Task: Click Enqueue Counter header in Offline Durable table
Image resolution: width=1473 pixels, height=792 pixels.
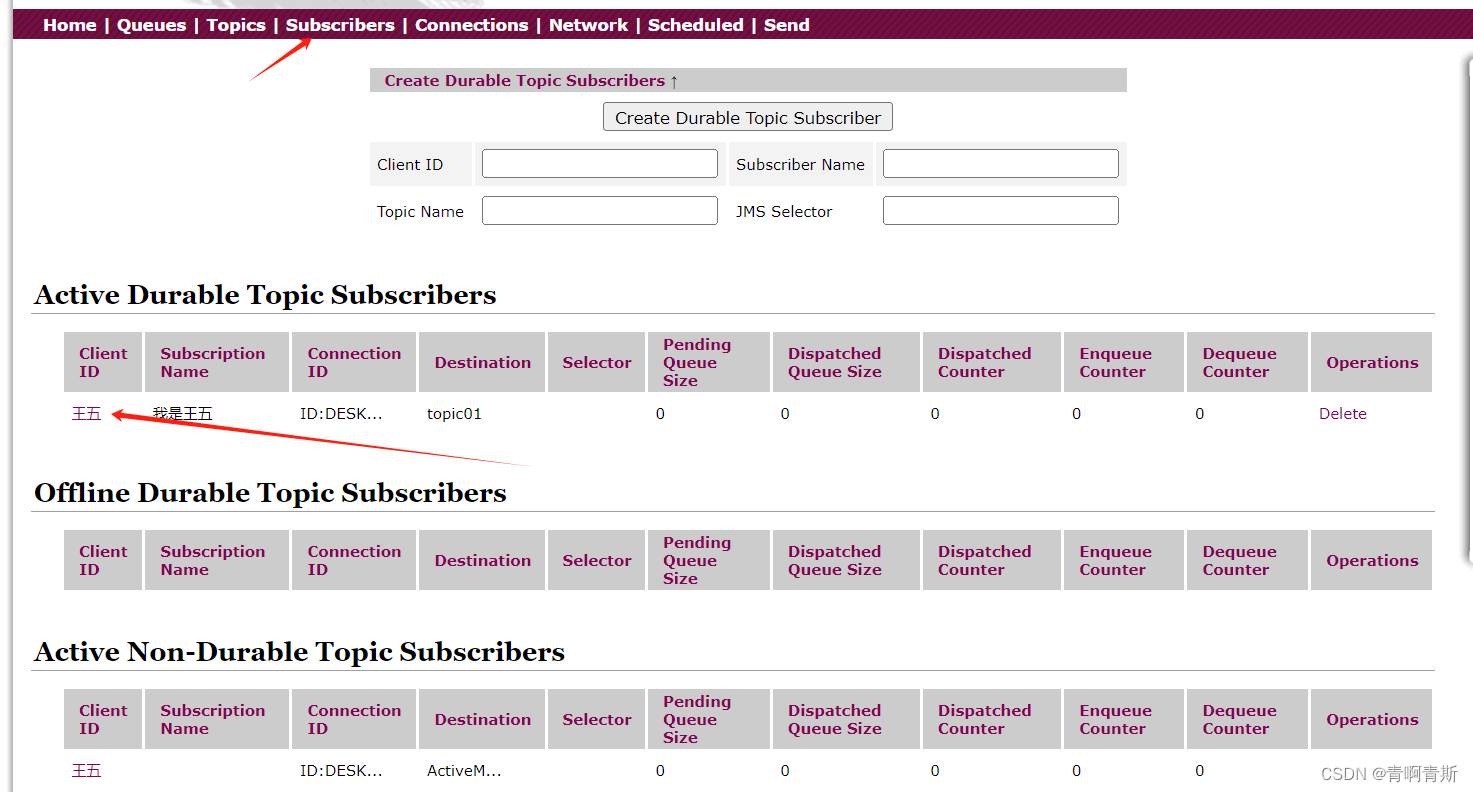Action: 1124,560
